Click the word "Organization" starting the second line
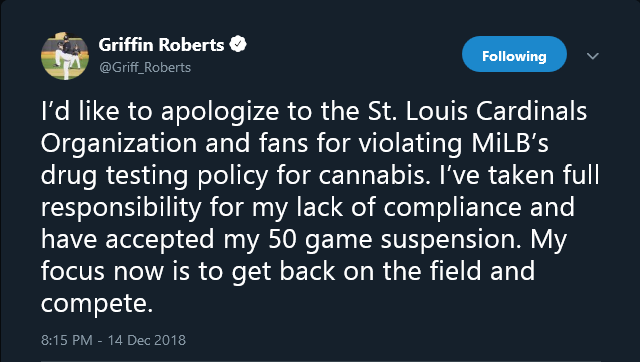This screenshot has width=640, height=362. click(119, 144)
